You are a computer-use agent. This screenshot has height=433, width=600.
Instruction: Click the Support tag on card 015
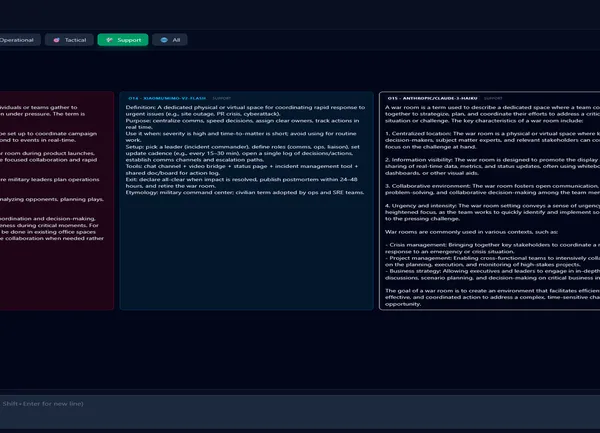pos(493,99)
